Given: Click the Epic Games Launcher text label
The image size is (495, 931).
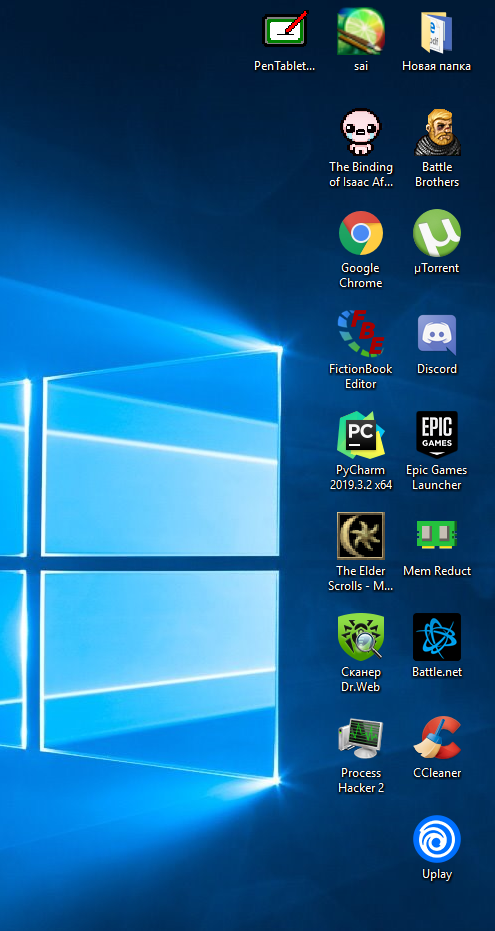Looking at the screenshot, I should (437, 477).
